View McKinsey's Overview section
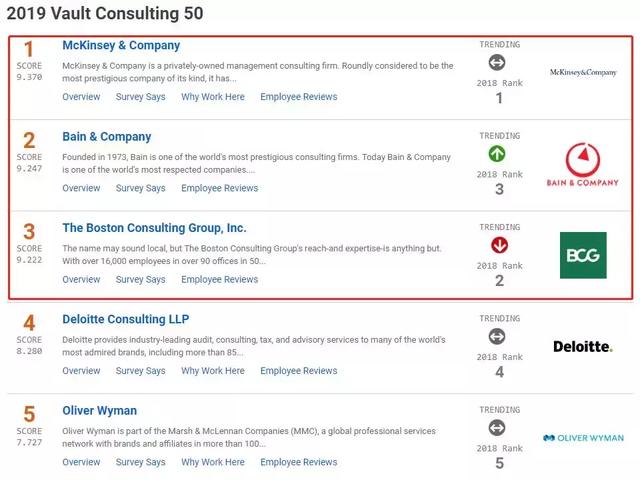 pyautogui.click(x=81, y=97)
